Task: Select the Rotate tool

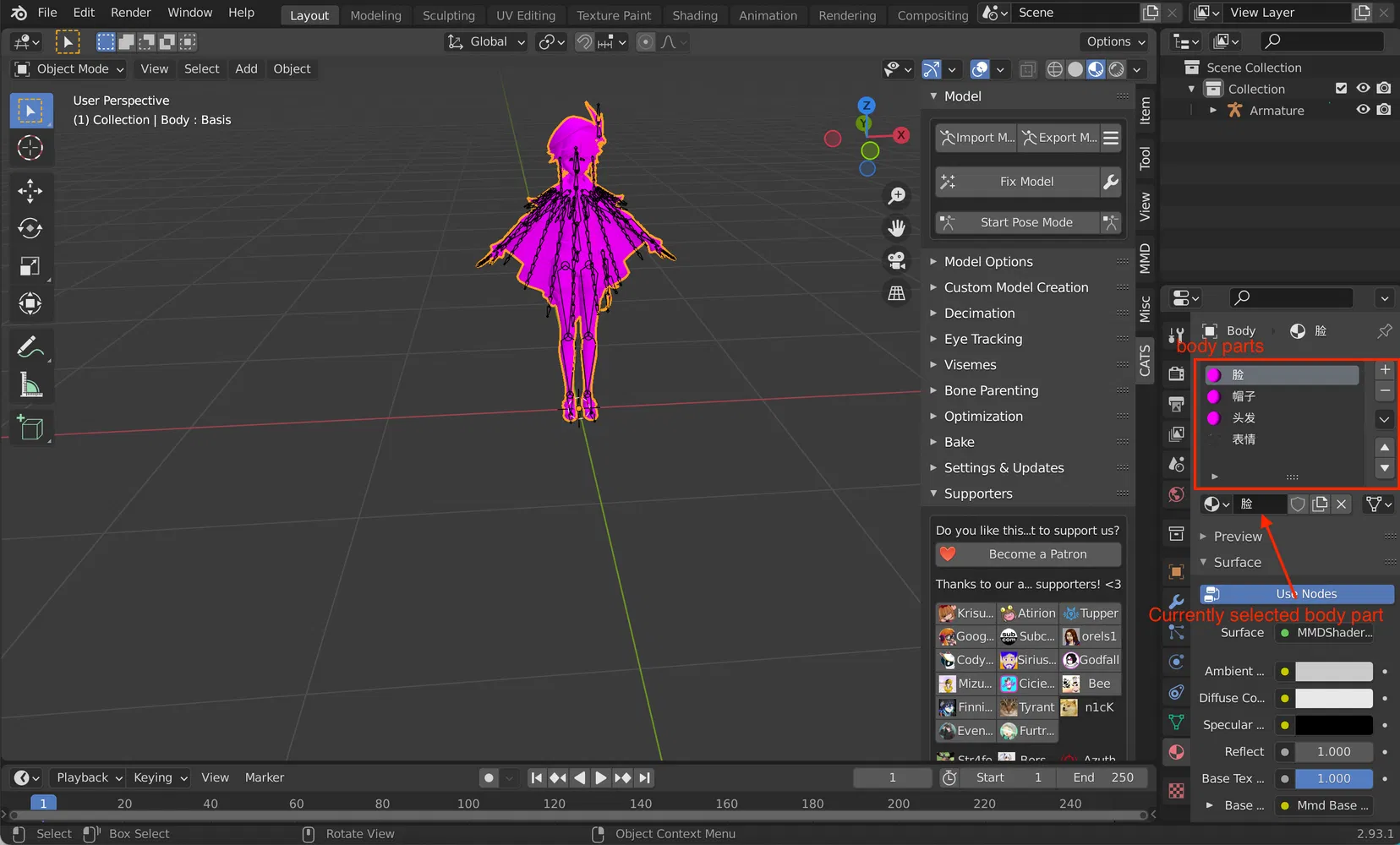Action: pyautogui.click(x=30, y=229)
